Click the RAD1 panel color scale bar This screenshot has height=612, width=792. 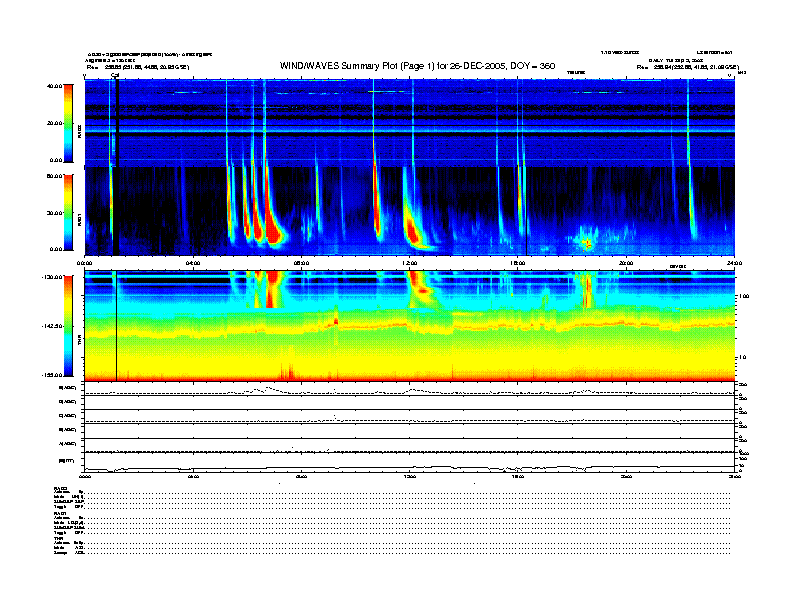68,212
